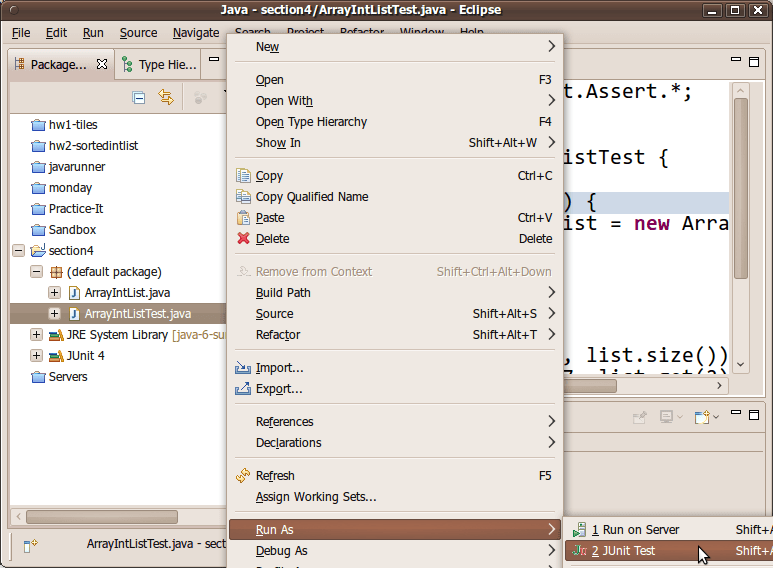Collapse the section4 project
Image resolution: width=773 pixels, height=568 pixels.
(x=18, y=250)
